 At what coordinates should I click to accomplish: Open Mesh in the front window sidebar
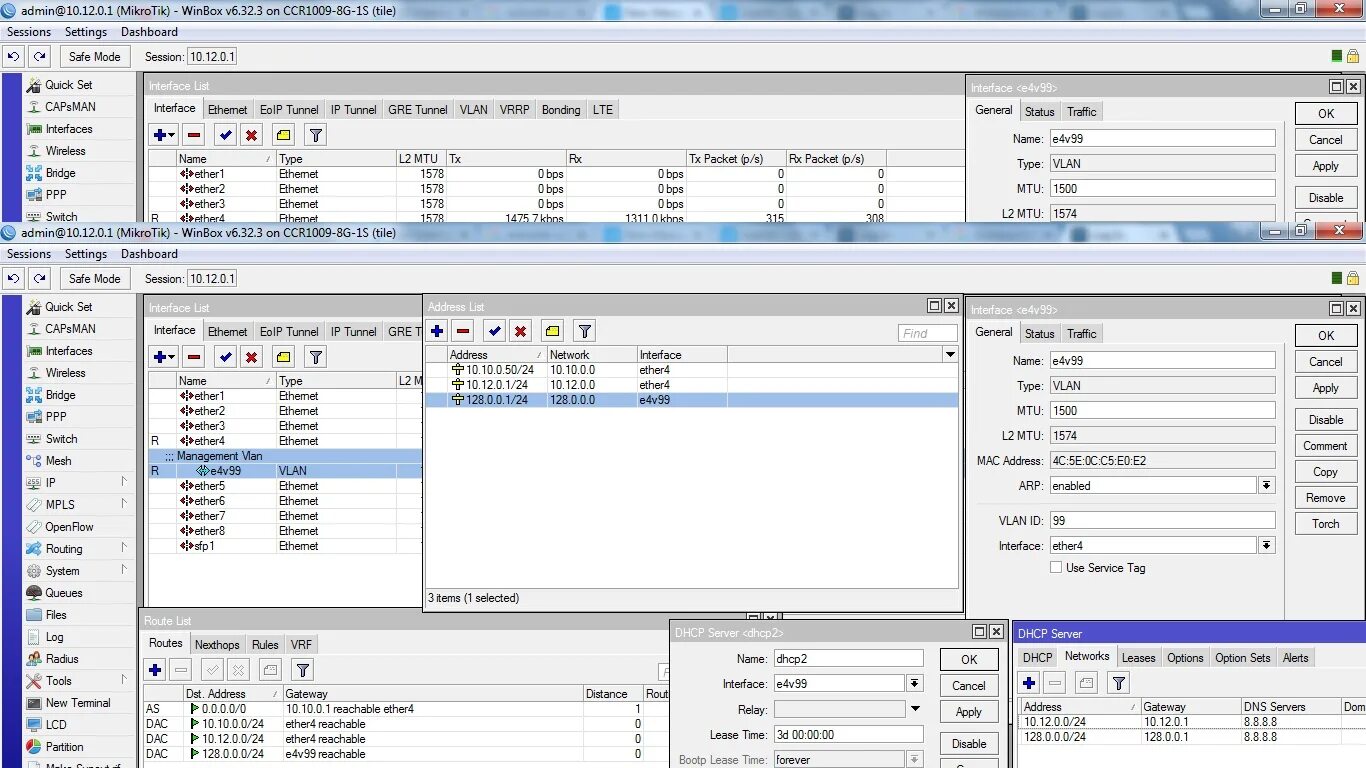click(58, 461)
